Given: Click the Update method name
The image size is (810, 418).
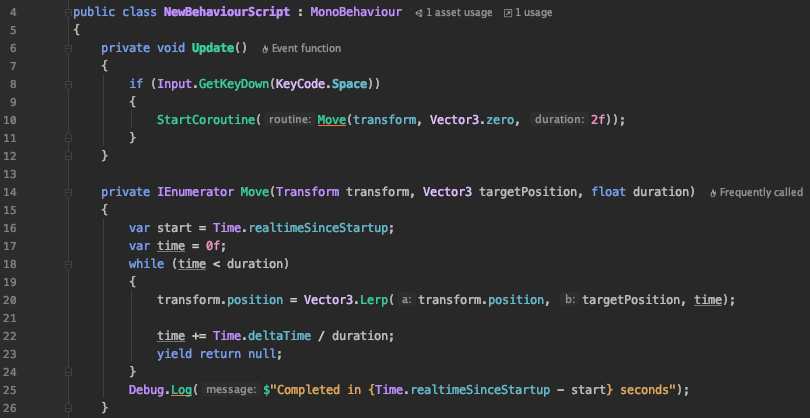Looking at the screenshot, I should [213, 48].
